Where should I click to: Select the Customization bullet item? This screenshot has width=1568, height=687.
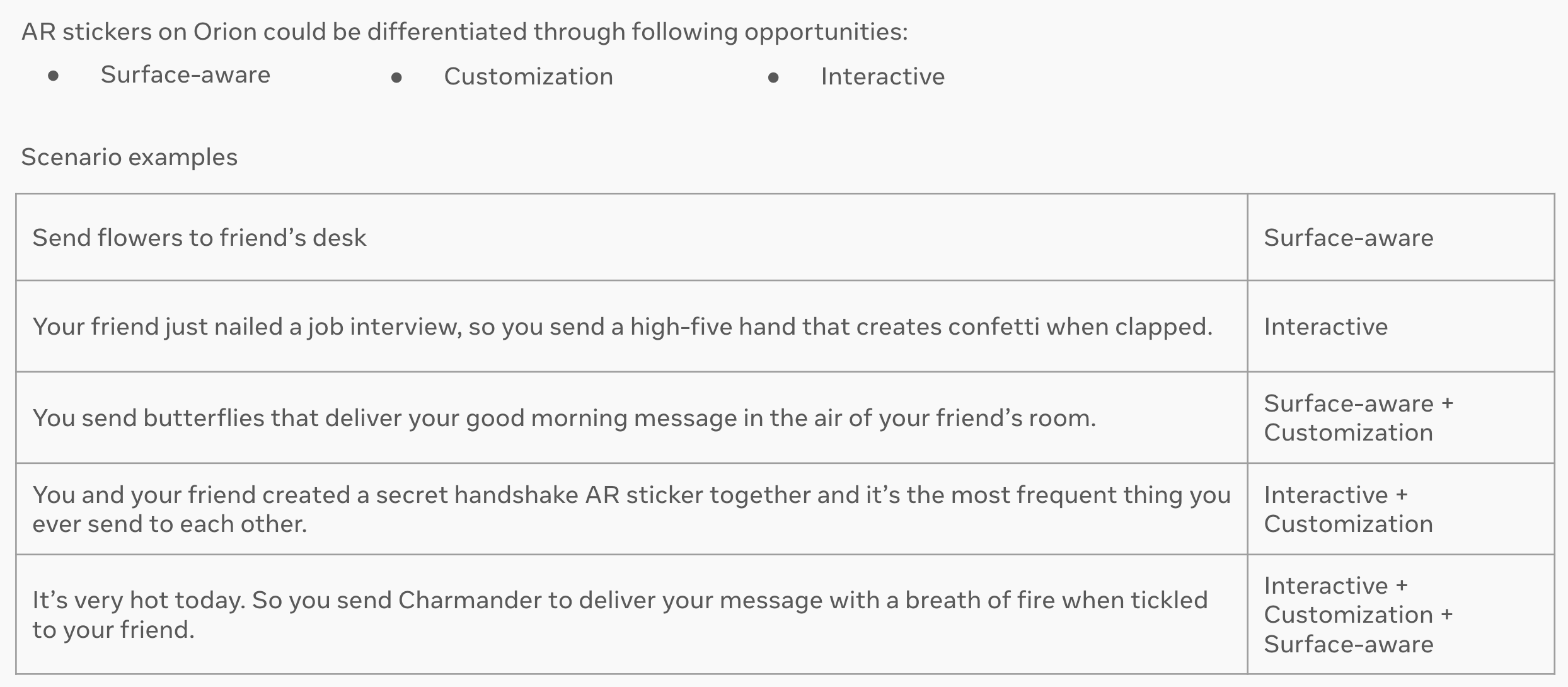(x=528, y=76)
